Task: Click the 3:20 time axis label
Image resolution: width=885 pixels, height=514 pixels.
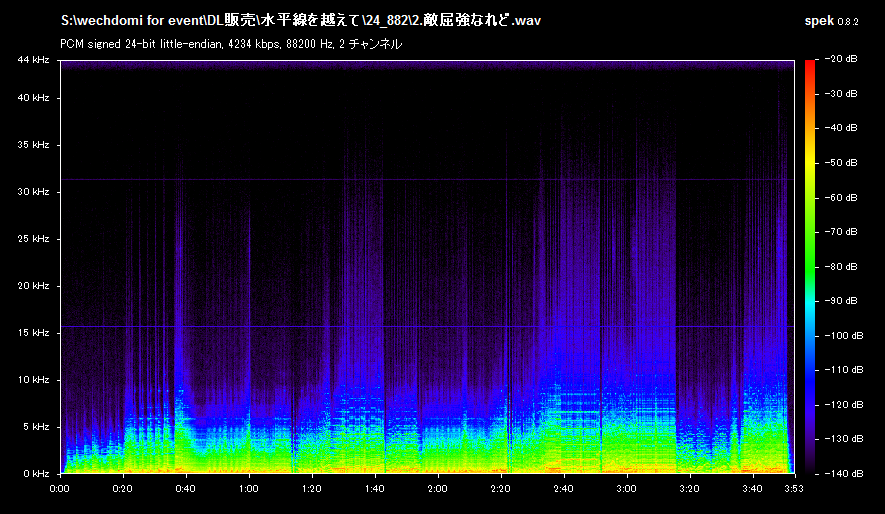Action: click(x=689, y=489)
